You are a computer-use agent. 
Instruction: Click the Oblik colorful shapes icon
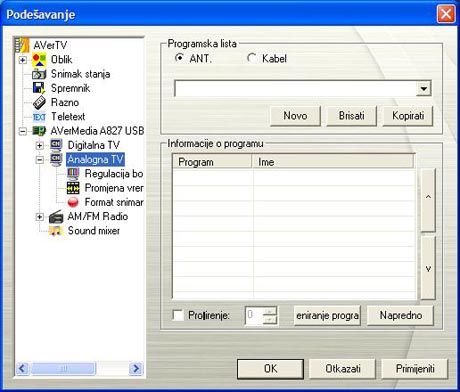[x=39, y=60]
